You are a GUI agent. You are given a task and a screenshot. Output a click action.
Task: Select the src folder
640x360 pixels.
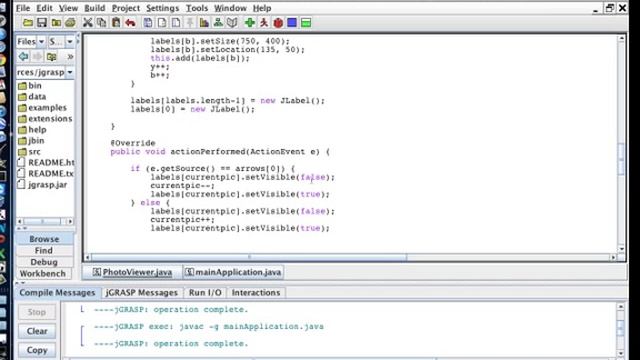29,152
